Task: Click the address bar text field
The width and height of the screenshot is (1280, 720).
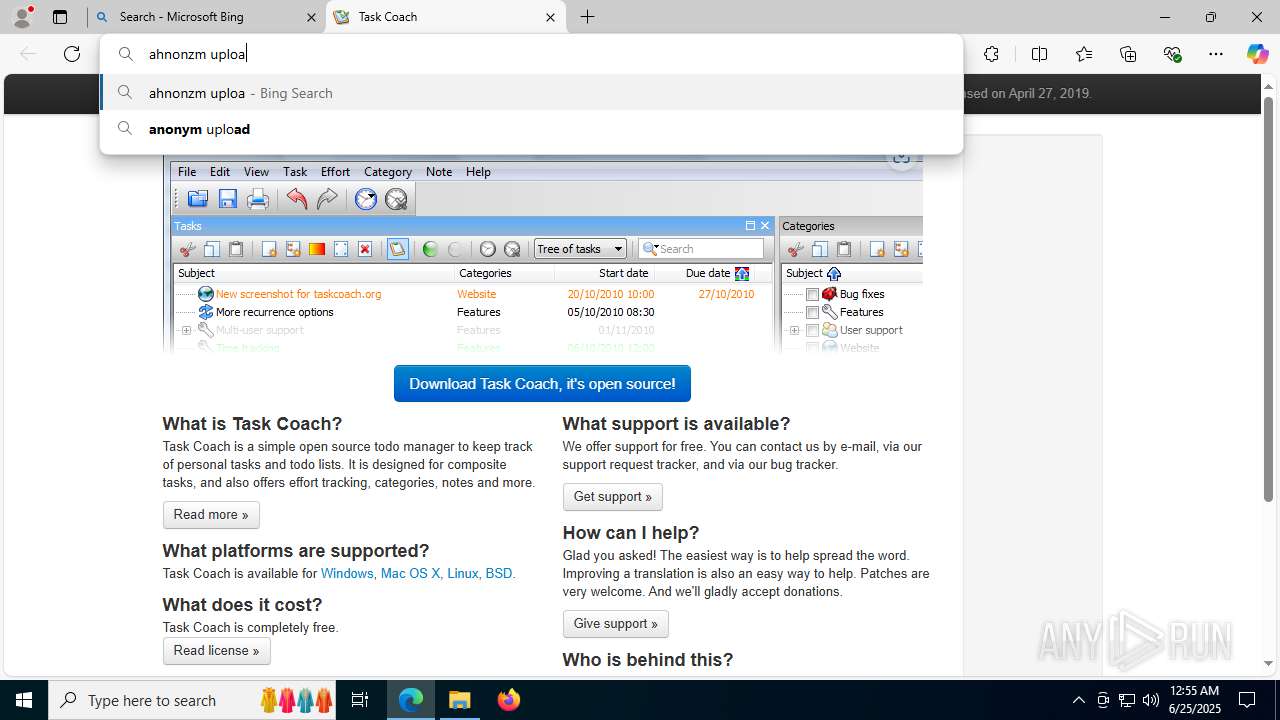Action: click(531, 54)
